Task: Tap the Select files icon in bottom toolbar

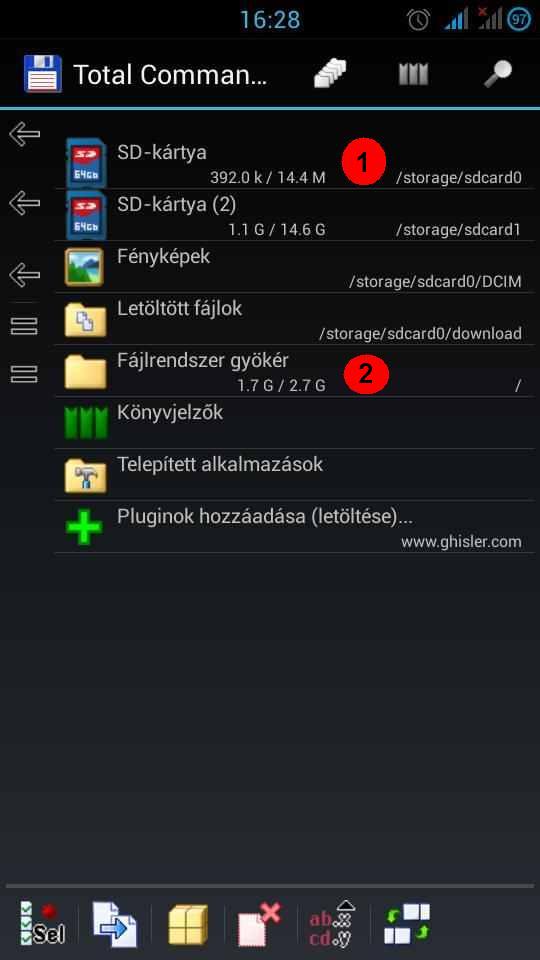Action: (42, 924)
